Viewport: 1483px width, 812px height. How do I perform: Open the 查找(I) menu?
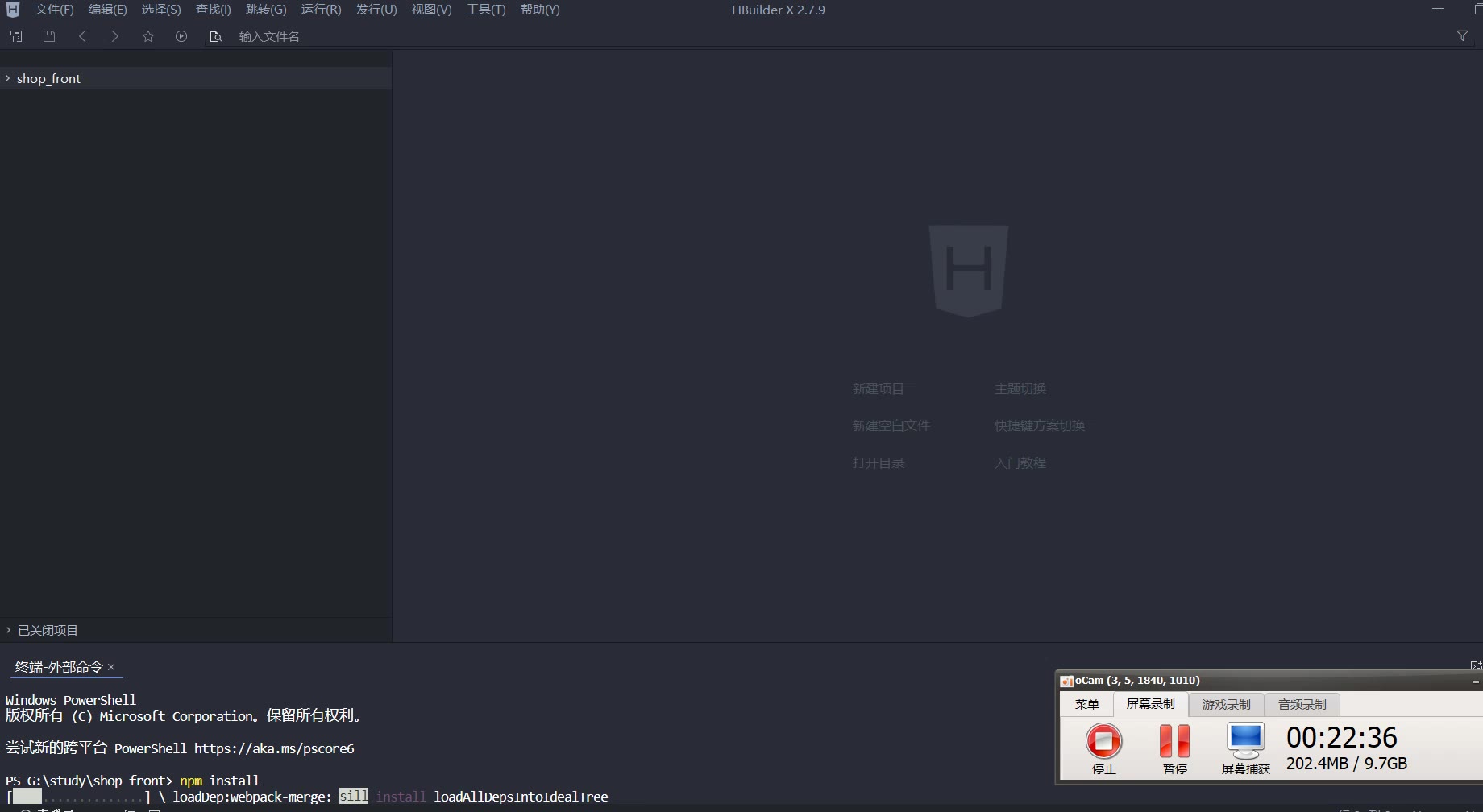[x=214, y=10]
